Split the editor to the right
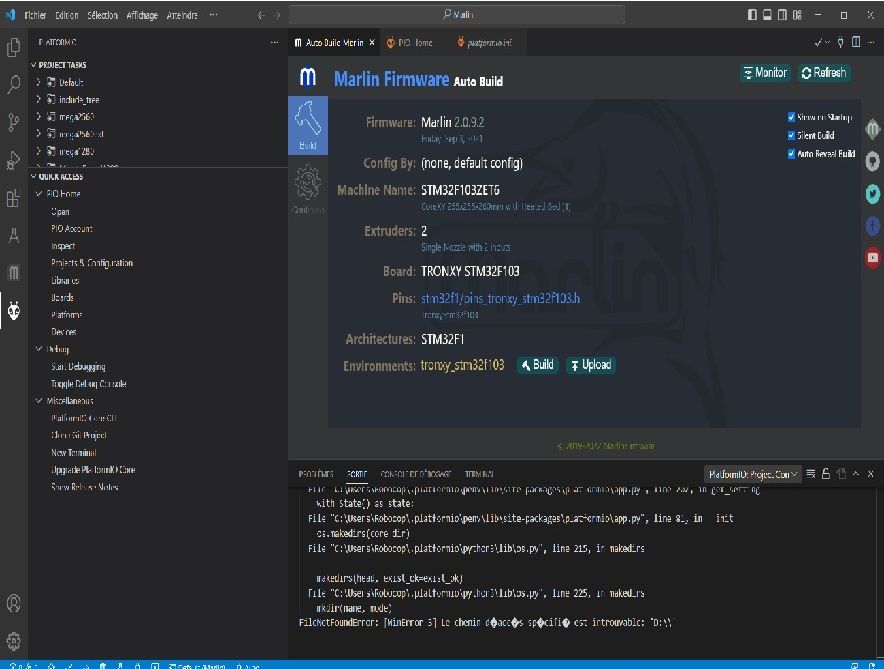Viewport: 884px width, 669px height. (x=856, y=42)
